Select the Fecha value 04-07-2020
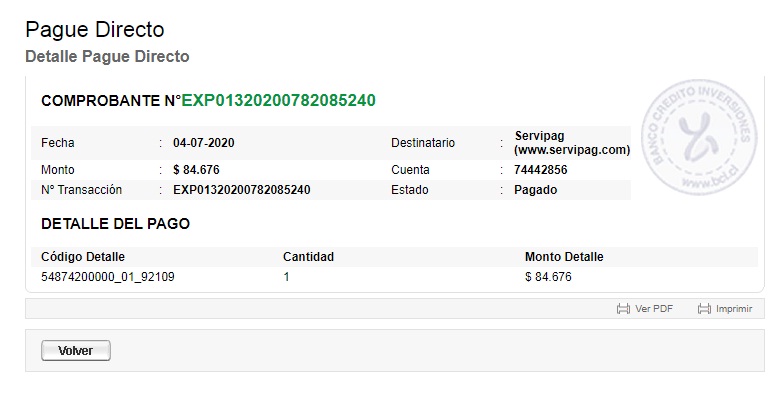Image resolution: width=783 pixels, height=396 pixels. (x=204, y=143)
